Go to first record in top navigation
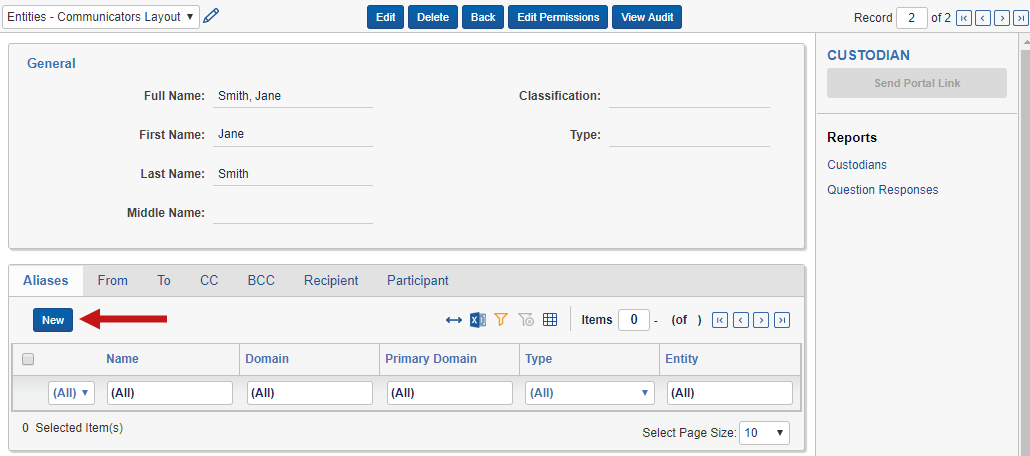The height and width of the screenshot is (456, 1030). pyautogui.click(x=964, y=18)
